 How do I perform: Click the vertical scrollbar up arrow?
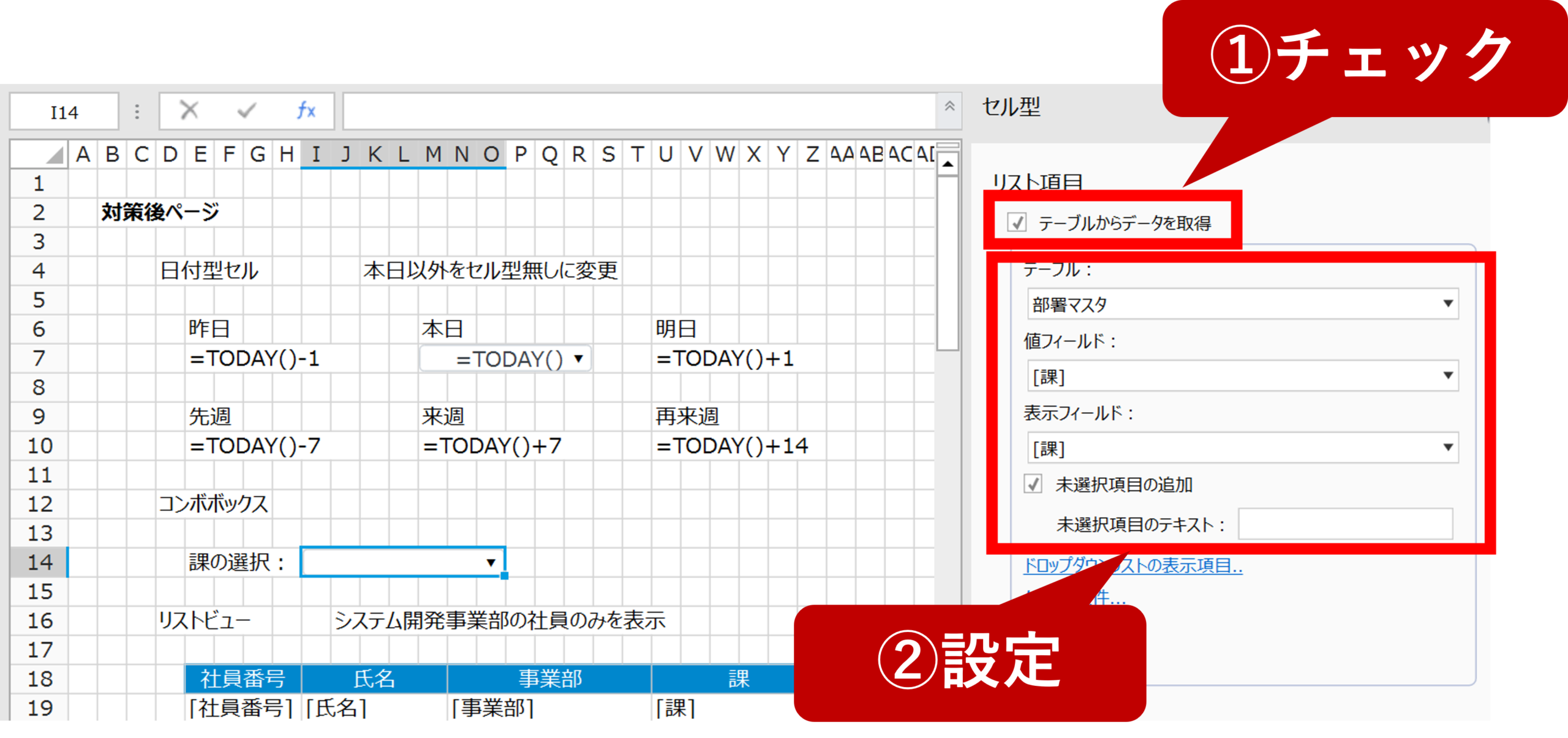pyautogui.click(x=948, y=164)
